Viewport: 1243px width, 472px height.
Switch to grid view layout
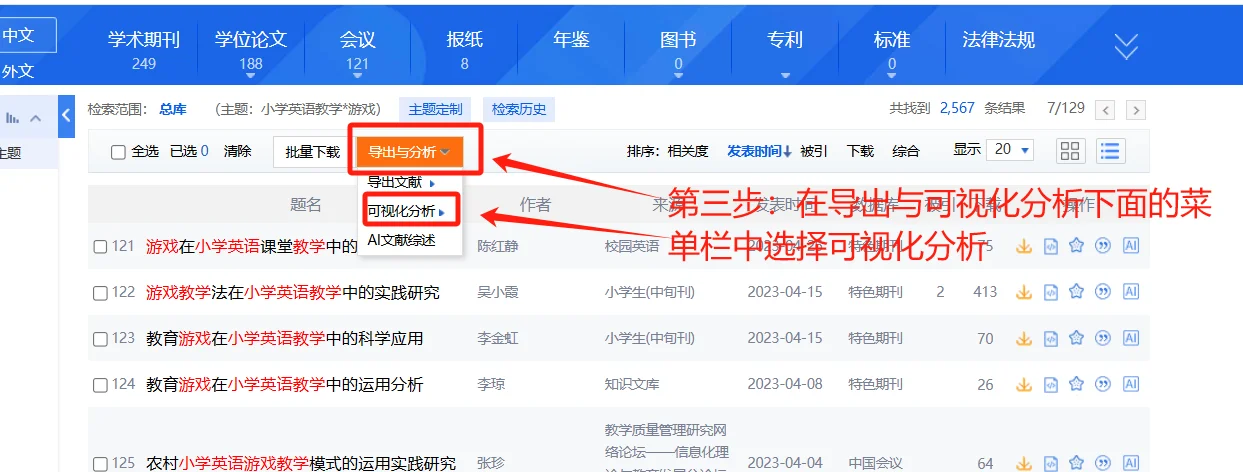(1071, 151)
